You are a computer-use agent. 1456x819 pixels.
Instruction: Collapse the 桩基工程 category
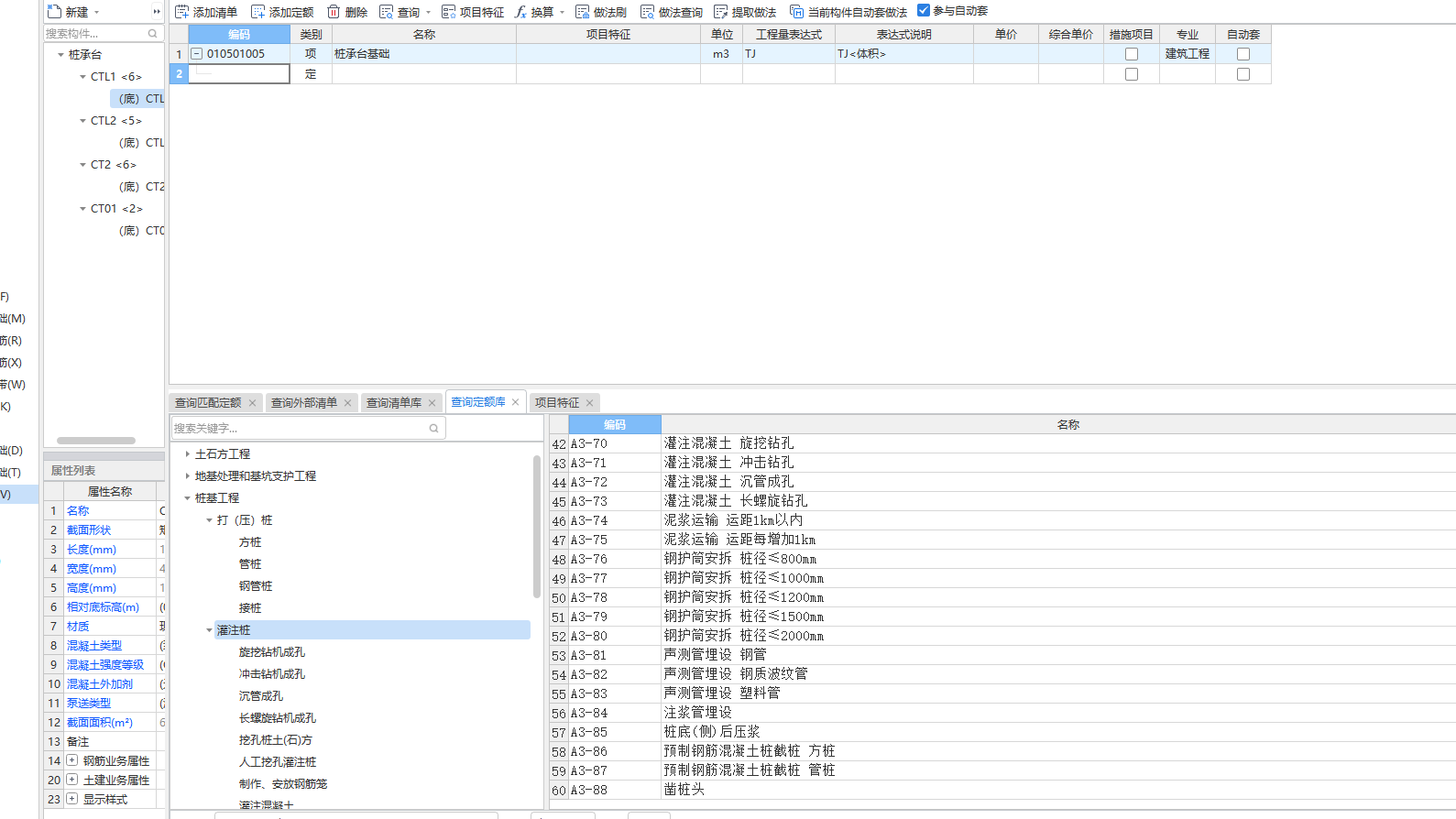click(187, 498)
